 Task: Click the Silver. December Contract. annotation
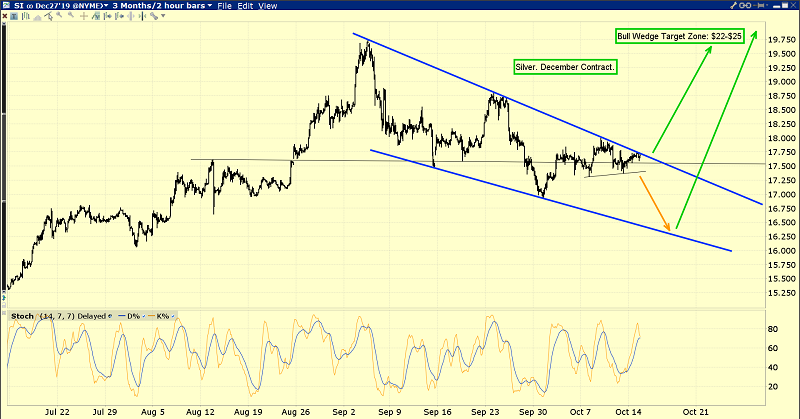565,67
